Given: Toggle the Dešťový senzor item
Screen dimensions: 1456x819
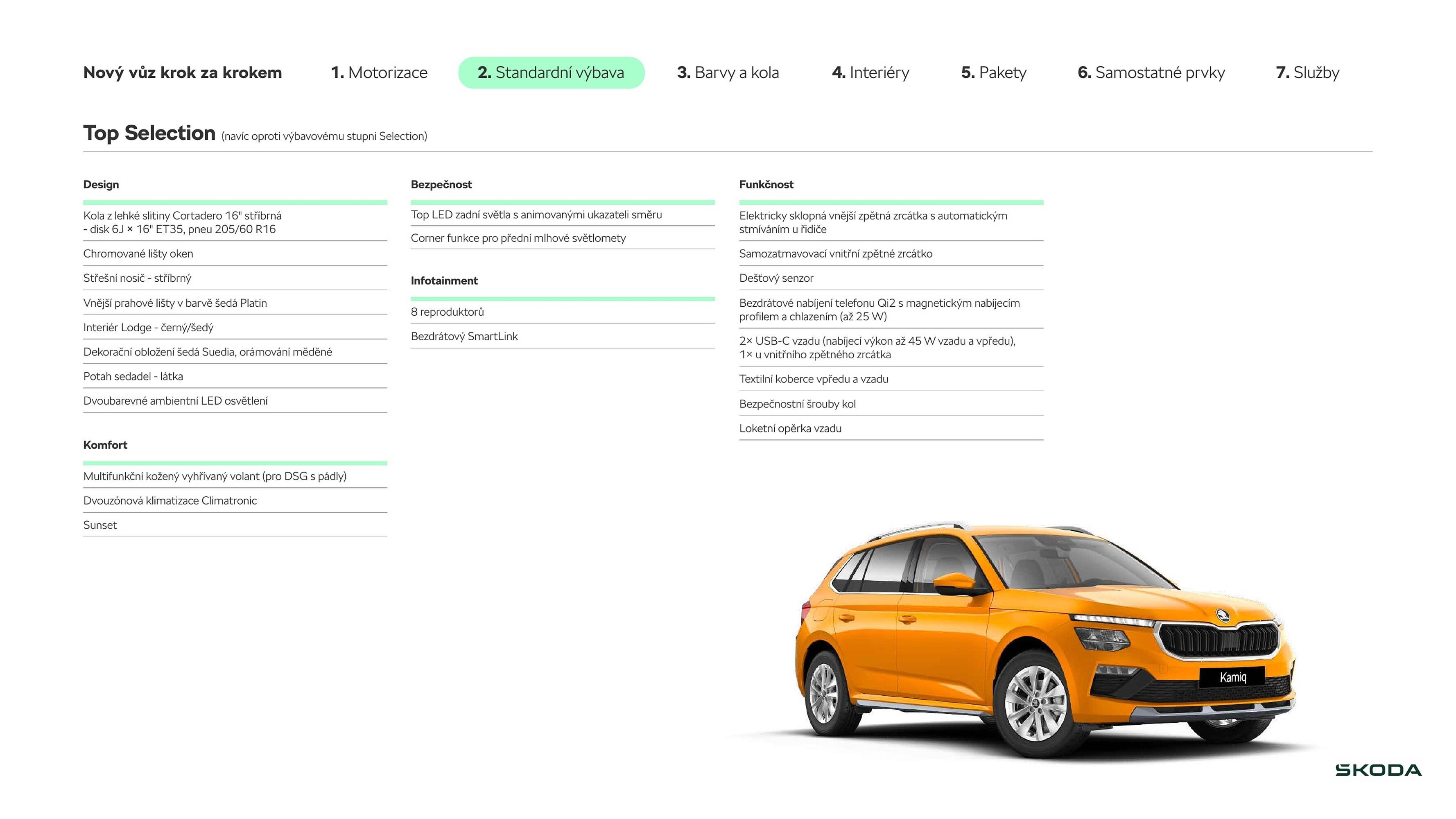Looking at the screenshot, I should point(776,278).
